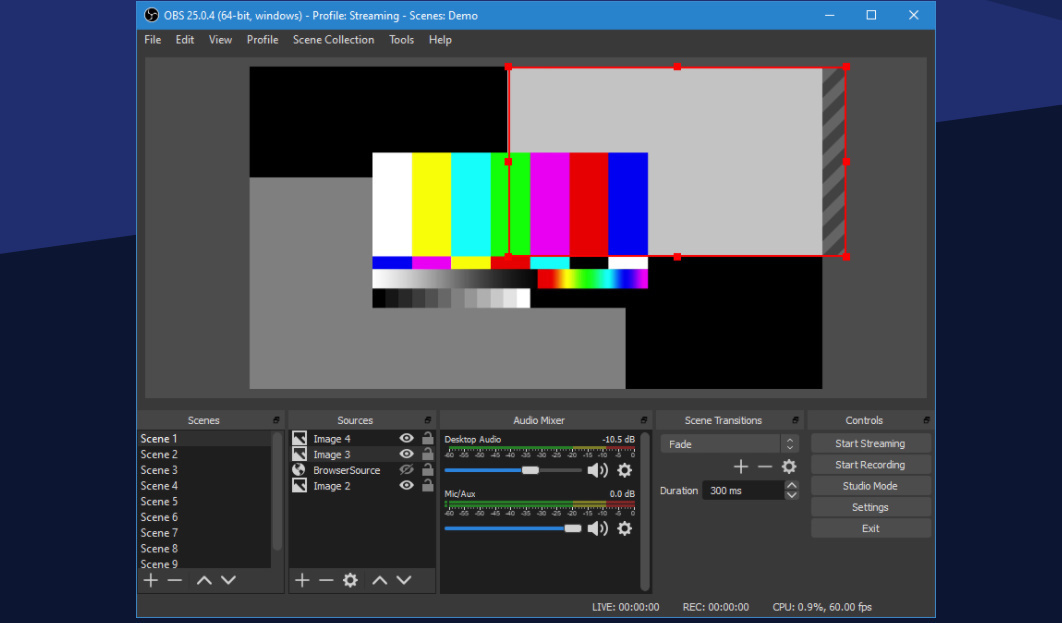Move source up in Sources panel

click(x=379, y=580)
